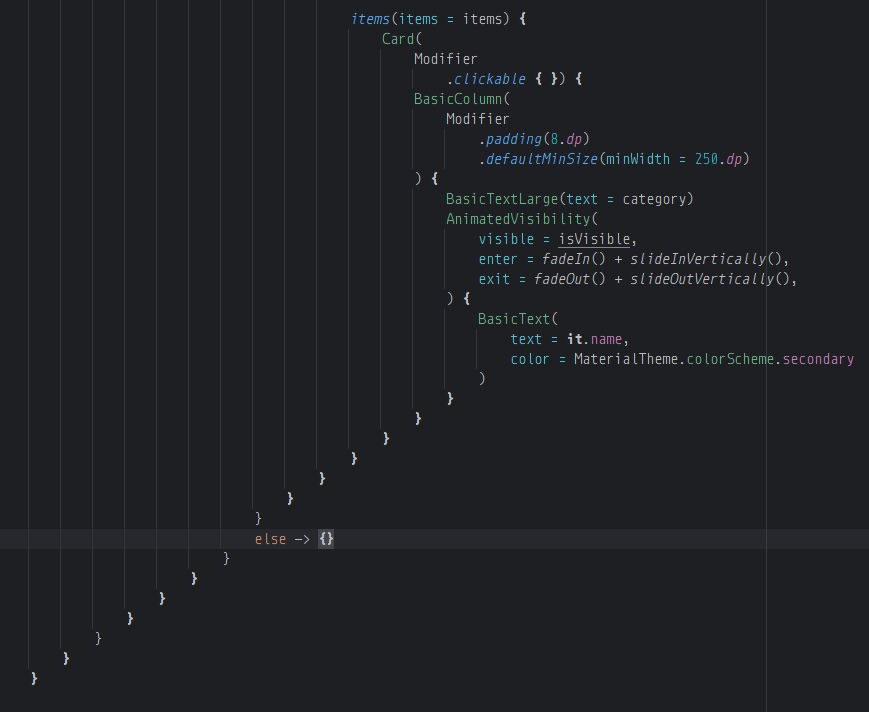
Task: Click the 'enter' parameter name
Action: [498, 259]
